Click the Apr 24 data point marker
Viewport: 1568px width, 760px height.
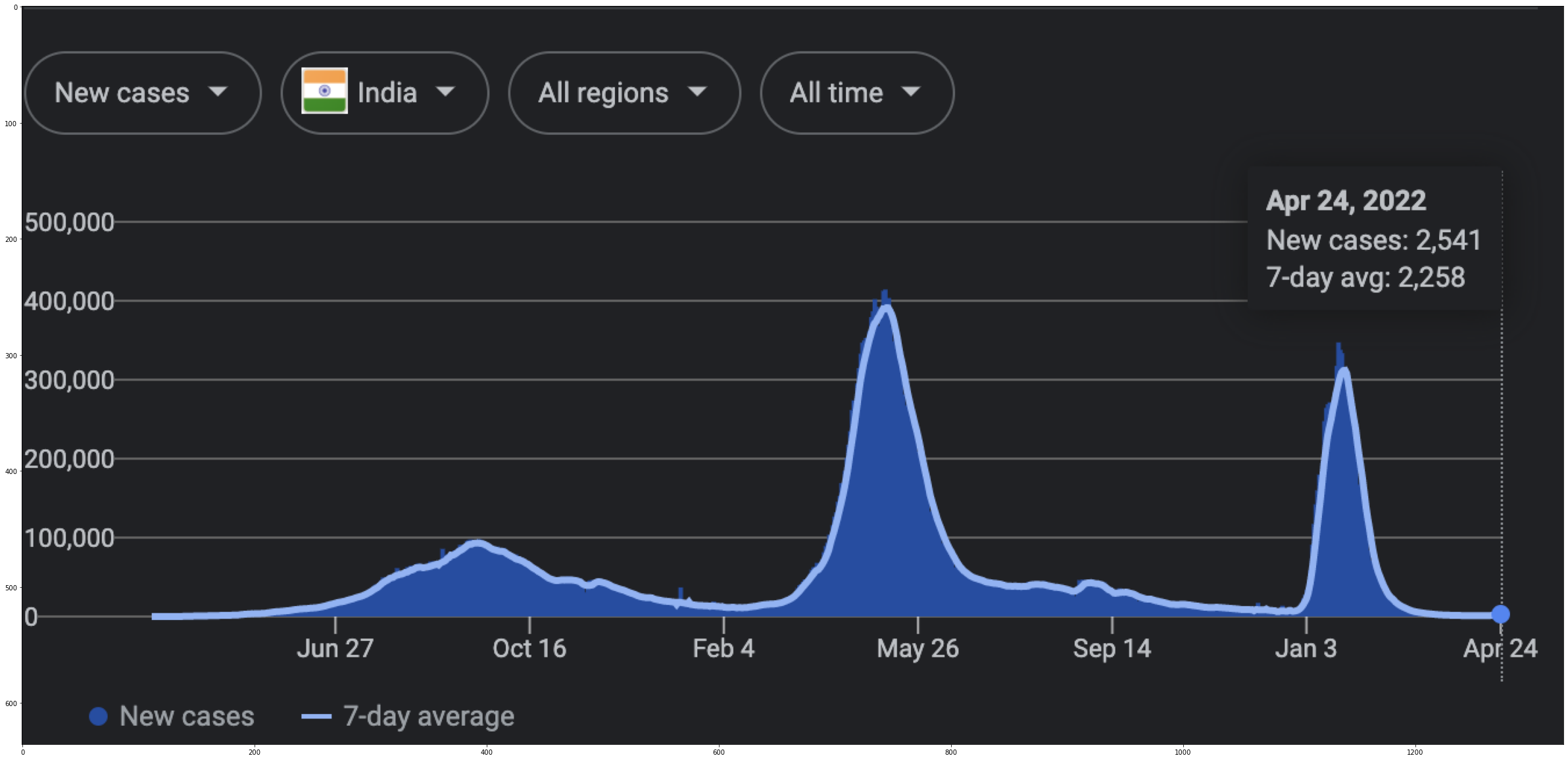pyautogui.click(x=1500, y=614)
